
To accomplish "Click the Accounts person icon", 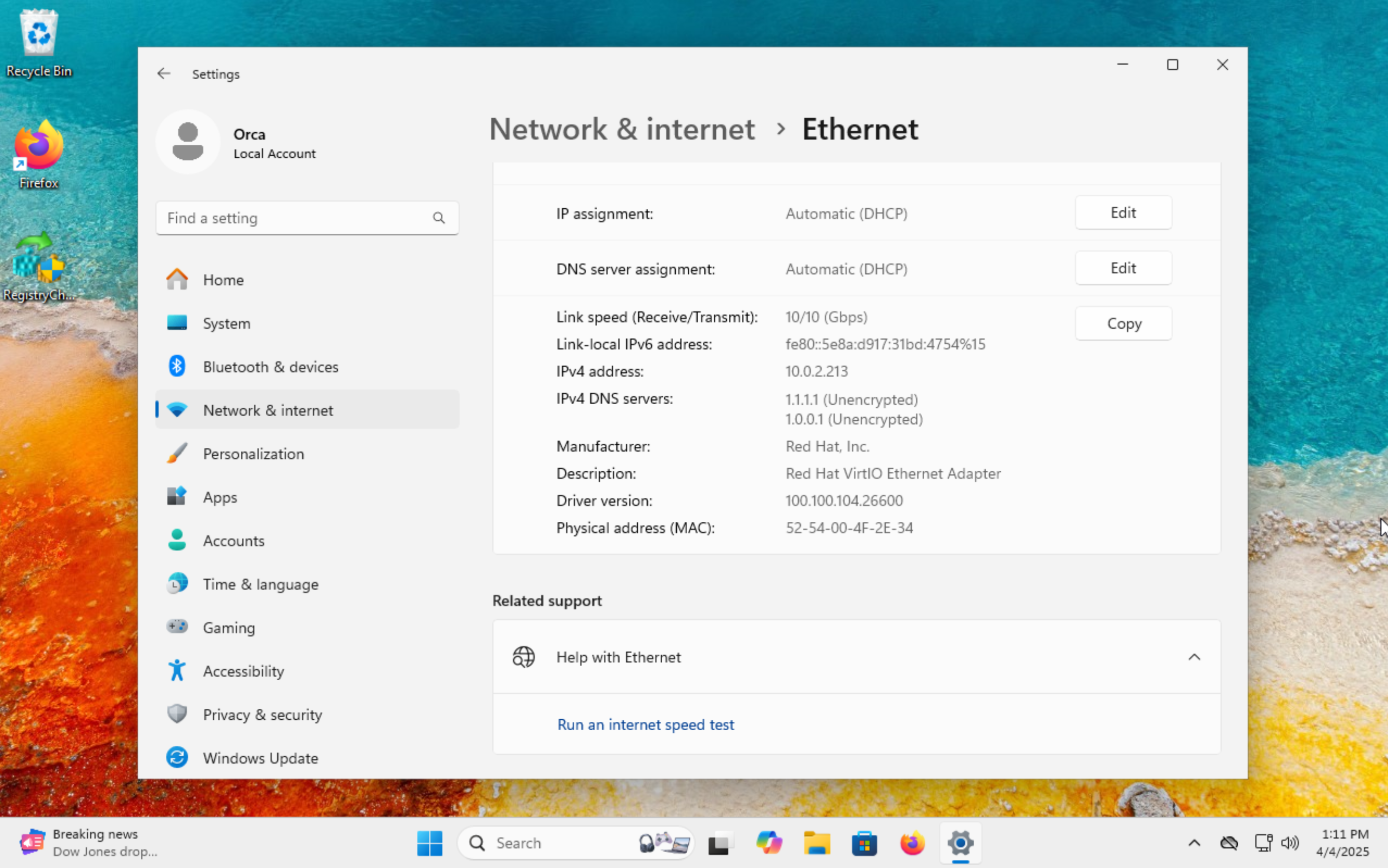I will pos(177,540).
